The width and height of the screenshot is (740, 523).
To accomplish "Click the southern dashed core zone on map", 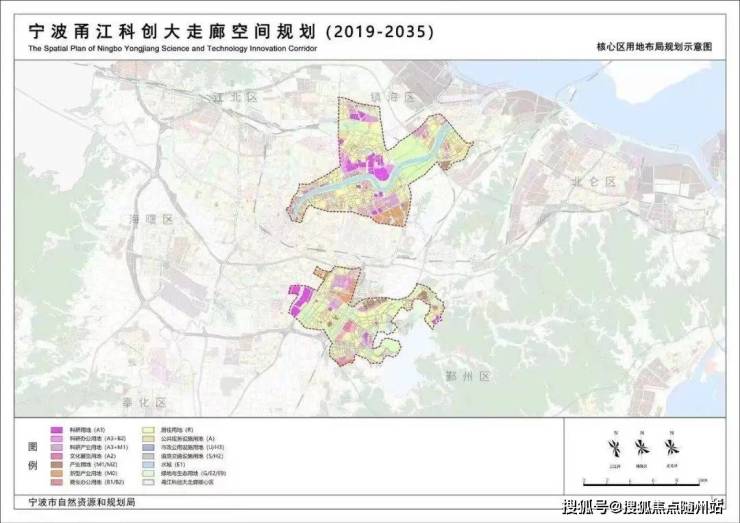I will pyautogui.click(x=359, y=316).
